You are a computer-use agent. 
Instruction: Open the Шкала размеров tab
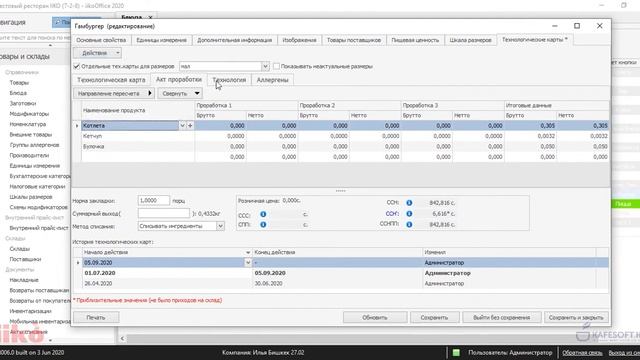point(471,40)
